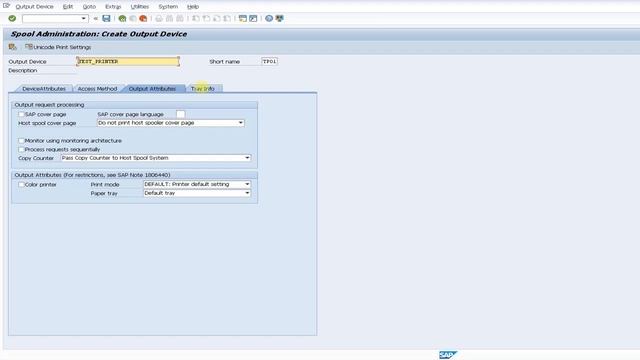This screenshot has height=360, width=640.
Task: Click the 'SAP cover page language' label
Action: (x=131, y=114)
